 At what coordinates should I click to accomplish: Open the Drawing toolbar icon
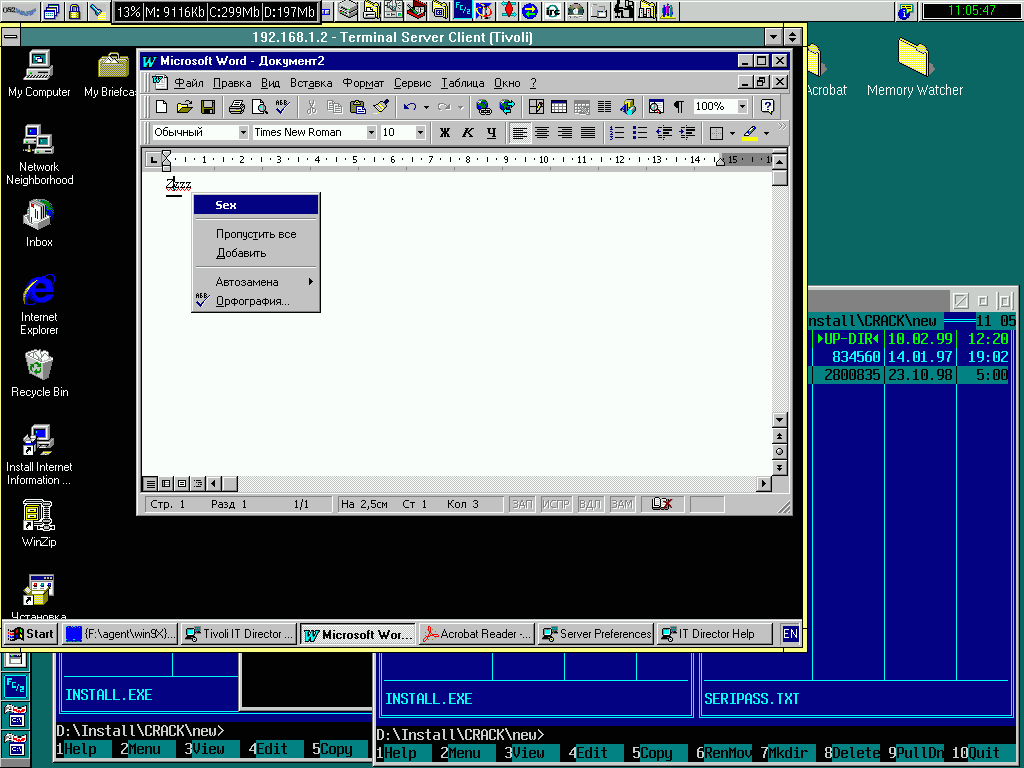pyautogui.click(x=628, y=106)
